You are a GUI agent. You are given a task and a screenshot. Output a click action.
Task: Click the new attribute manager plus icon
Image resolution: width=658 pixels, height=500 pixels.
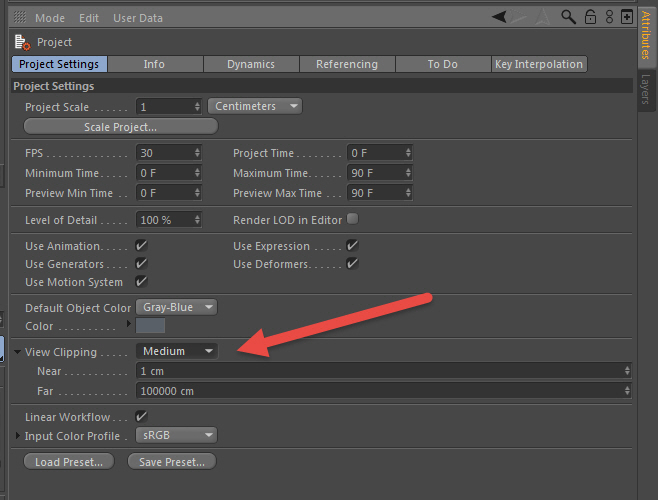(x=627, y=17)
